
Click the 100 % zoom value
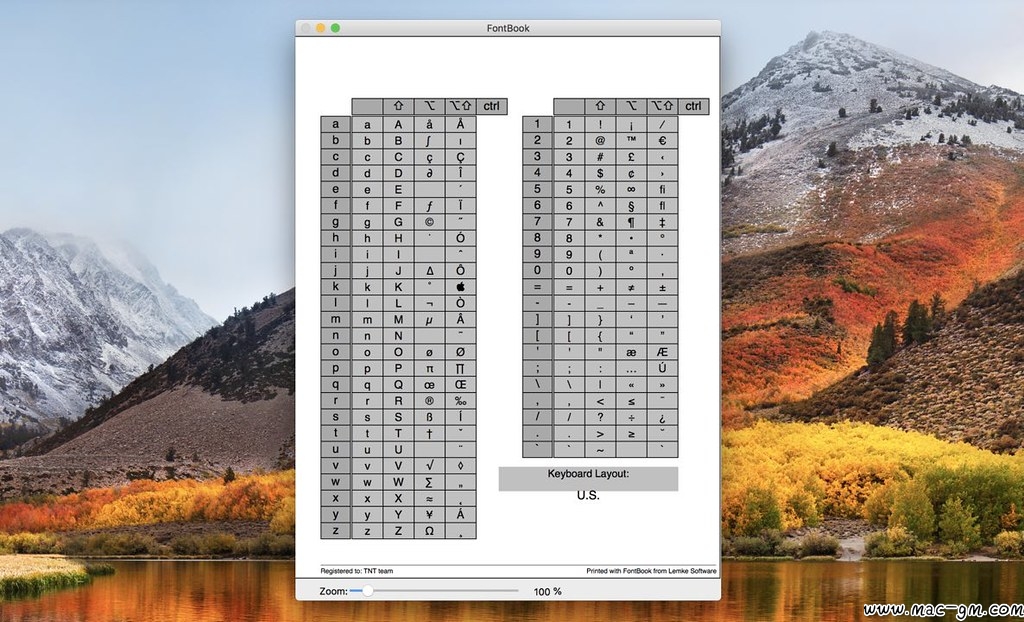[547, 591]
